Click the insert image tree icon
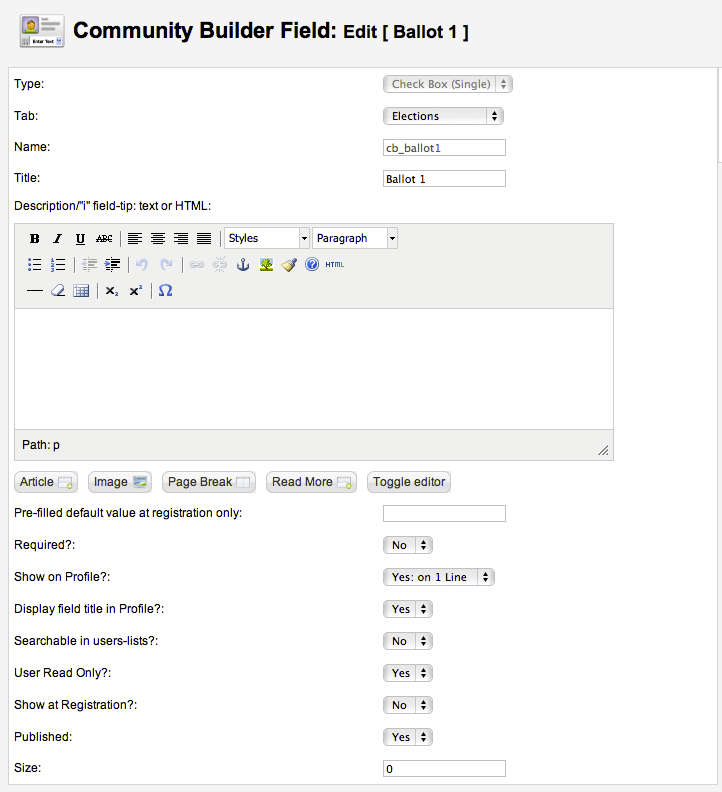Screen dimensions: 722x792 point(266,265)
